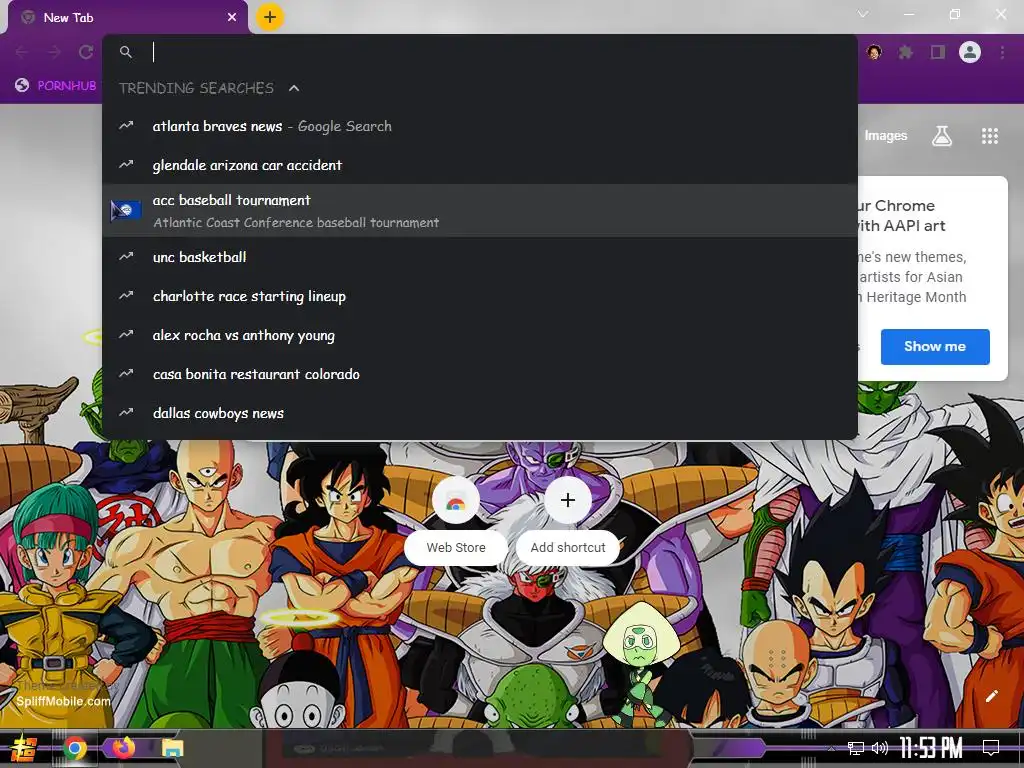Viewport: 1024px width, 768px height.
Task: Collapse the Trending Searches section
Action: click(294, 88)
